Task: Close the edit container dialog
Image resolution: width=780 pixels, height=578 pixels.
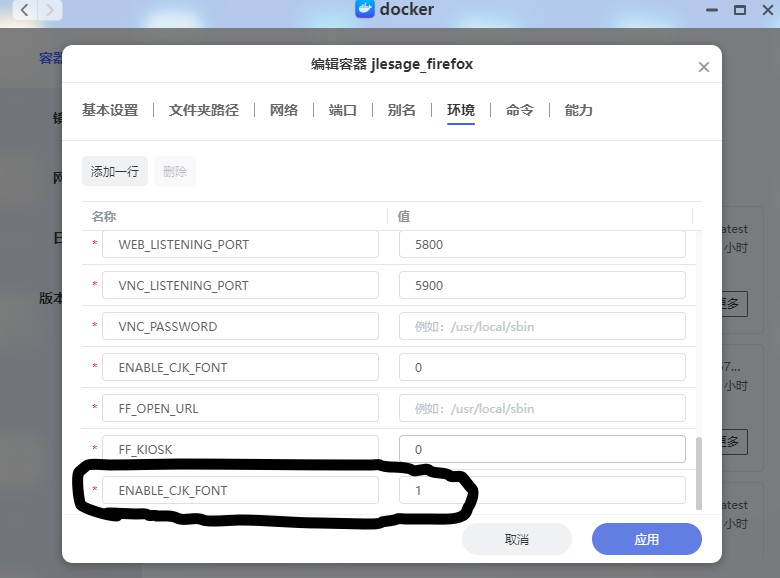Action: [x=703, y=67]
